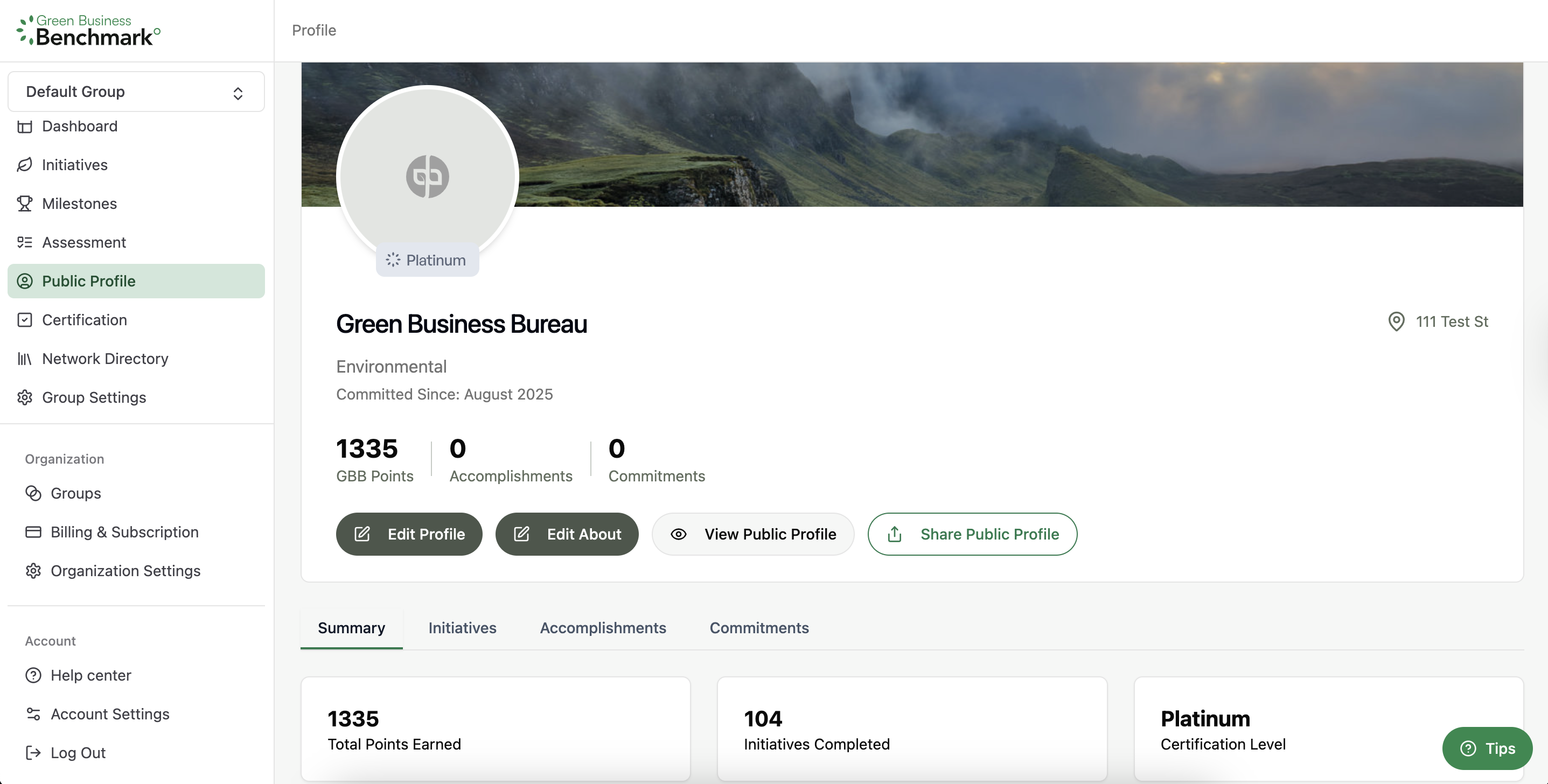Click the Certification checkbox icon

[x=25, y=320]
